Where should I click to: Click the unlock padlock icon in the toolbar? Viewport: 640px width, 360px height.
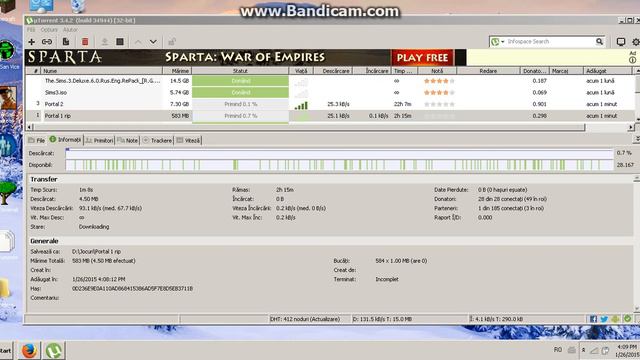[172, 42]
